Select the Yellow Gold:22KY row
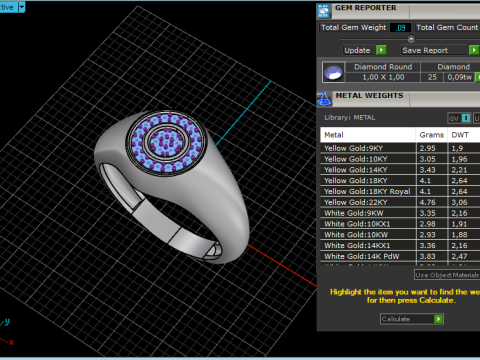The height and width of the screenshot is (360, 480). (400, 202)
